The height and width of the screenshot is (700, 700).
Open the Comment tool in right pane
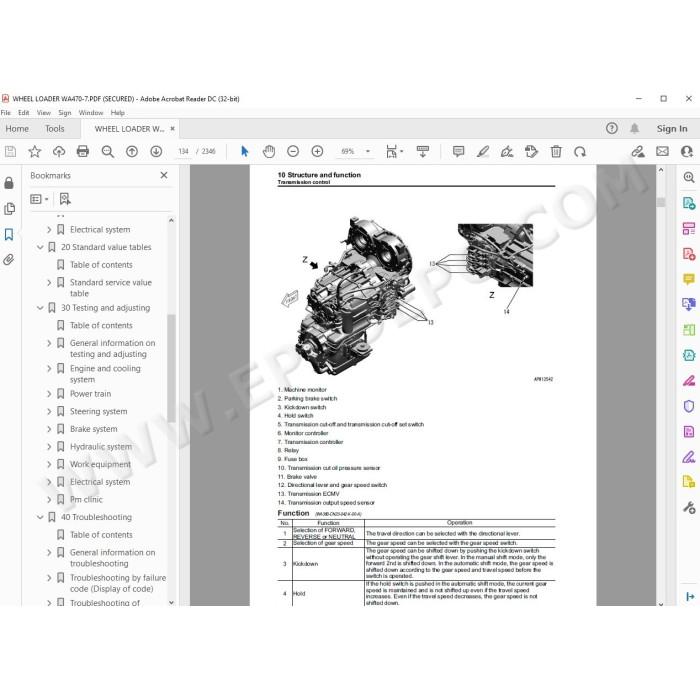point(689,279)
